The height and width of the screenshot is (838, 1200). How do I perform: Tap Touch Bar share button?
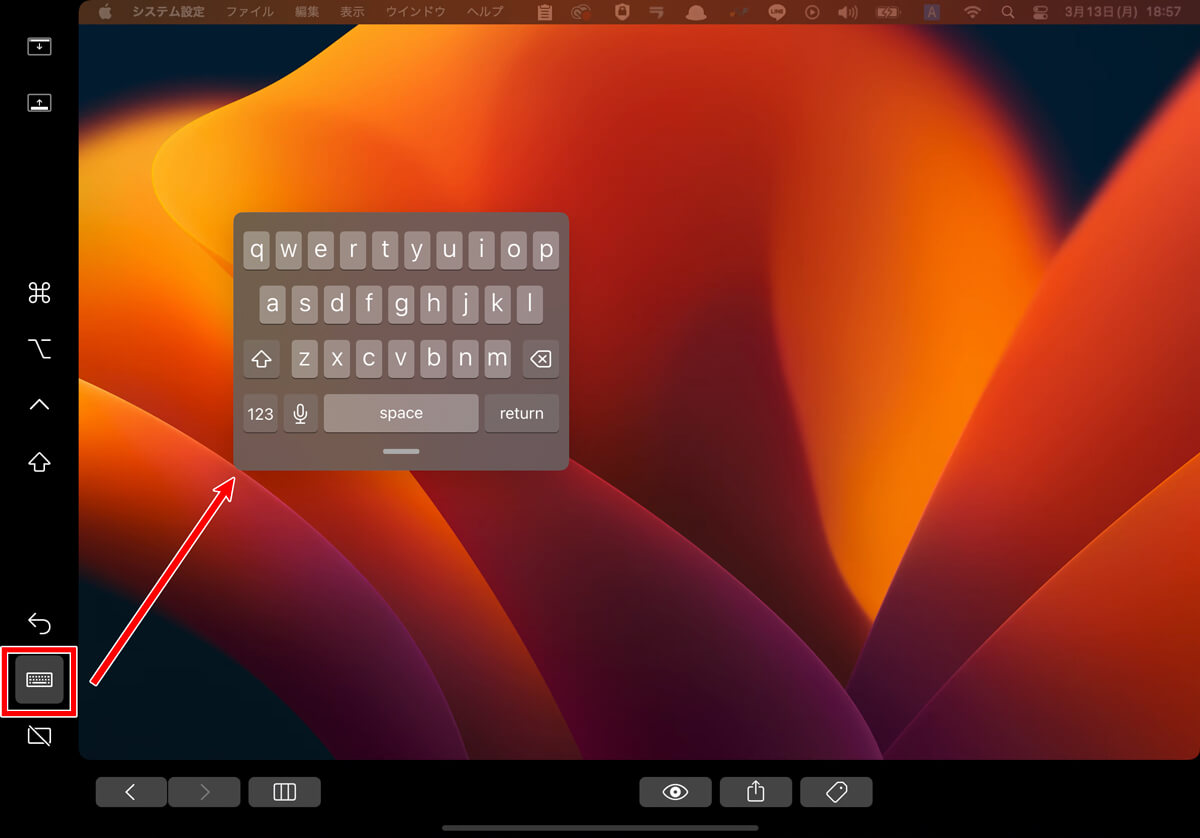(756, 792)
